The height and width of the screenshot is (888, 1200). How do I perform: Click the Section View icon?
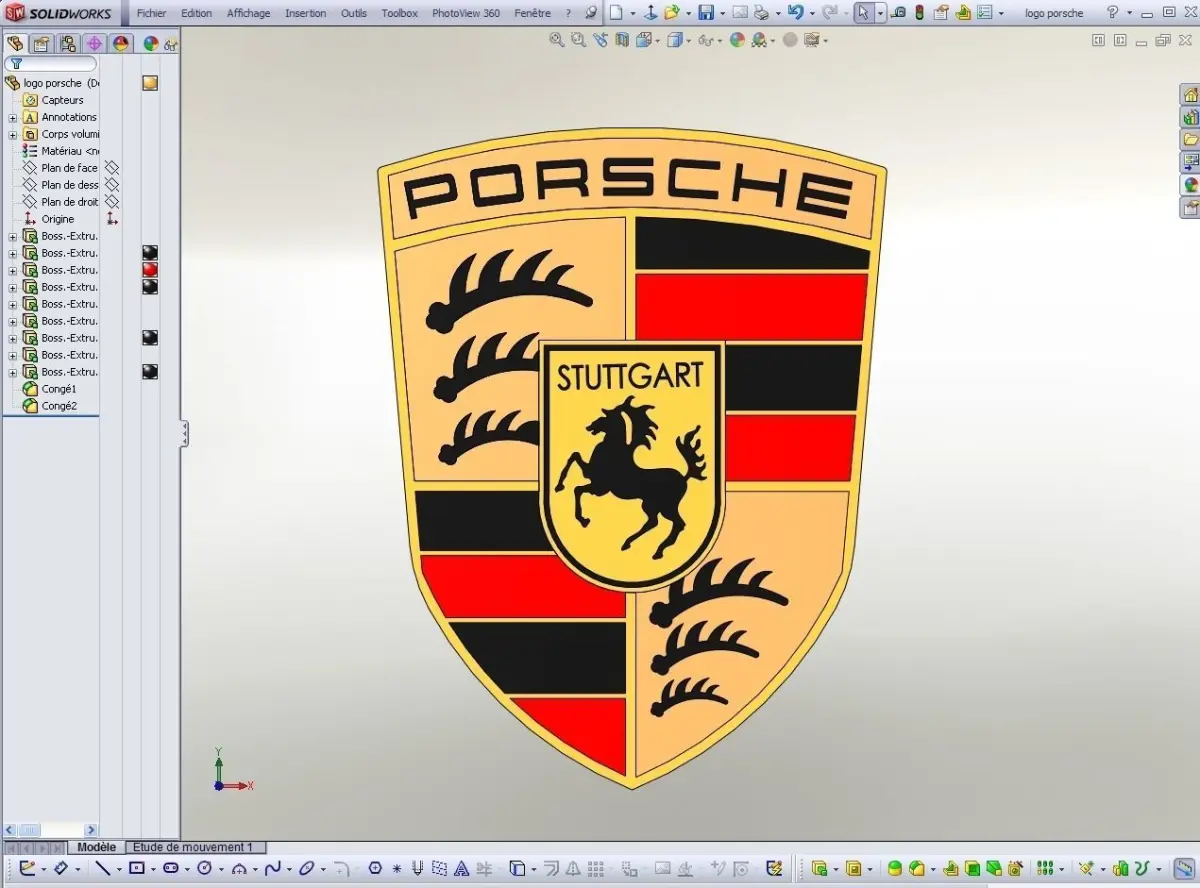coord(622,40)
